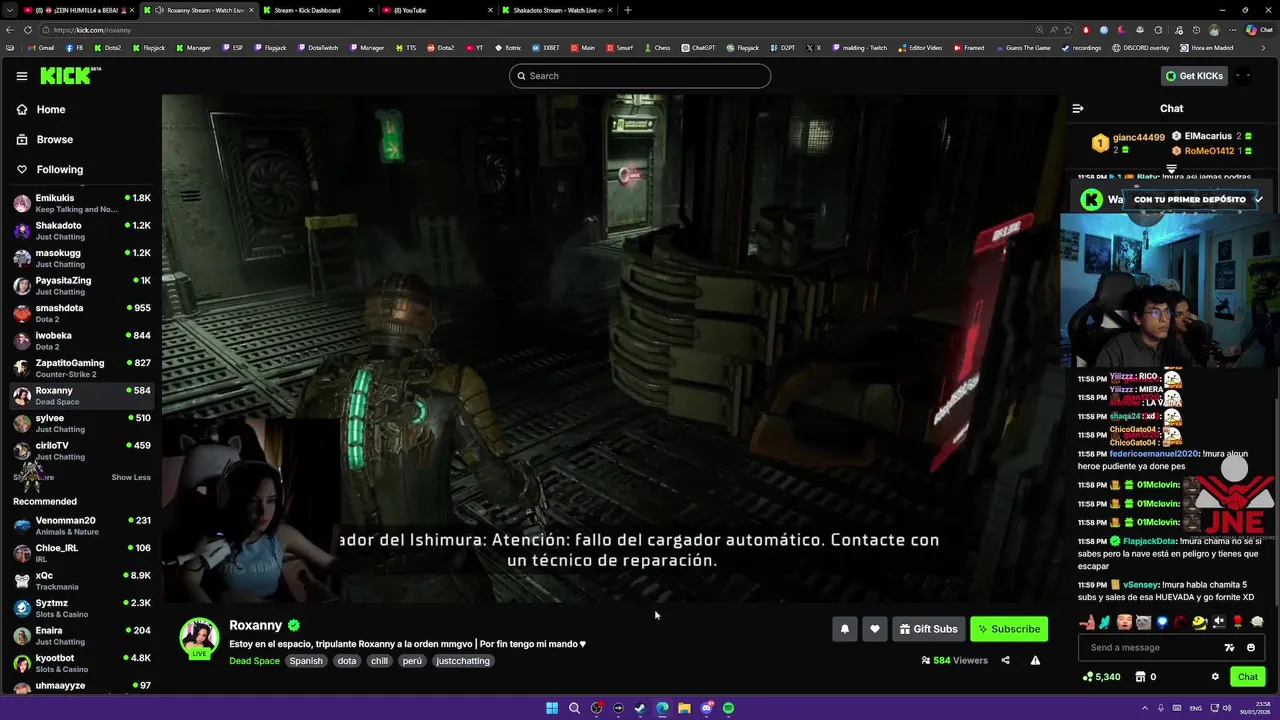This screenshot has width=1280, height=720.
Task: Open chat settings gear icon
Action: click(x=1216, y=677)
